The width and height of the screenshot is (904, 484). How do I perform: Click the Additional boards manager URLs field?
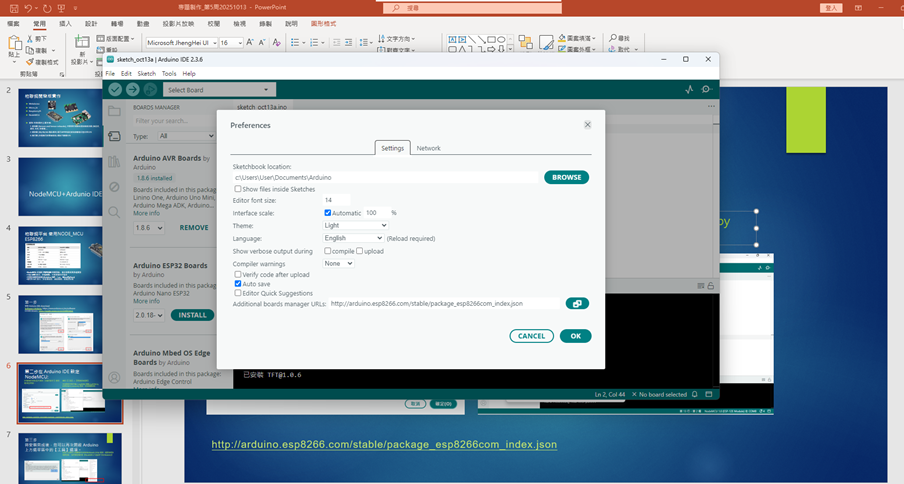443,304
